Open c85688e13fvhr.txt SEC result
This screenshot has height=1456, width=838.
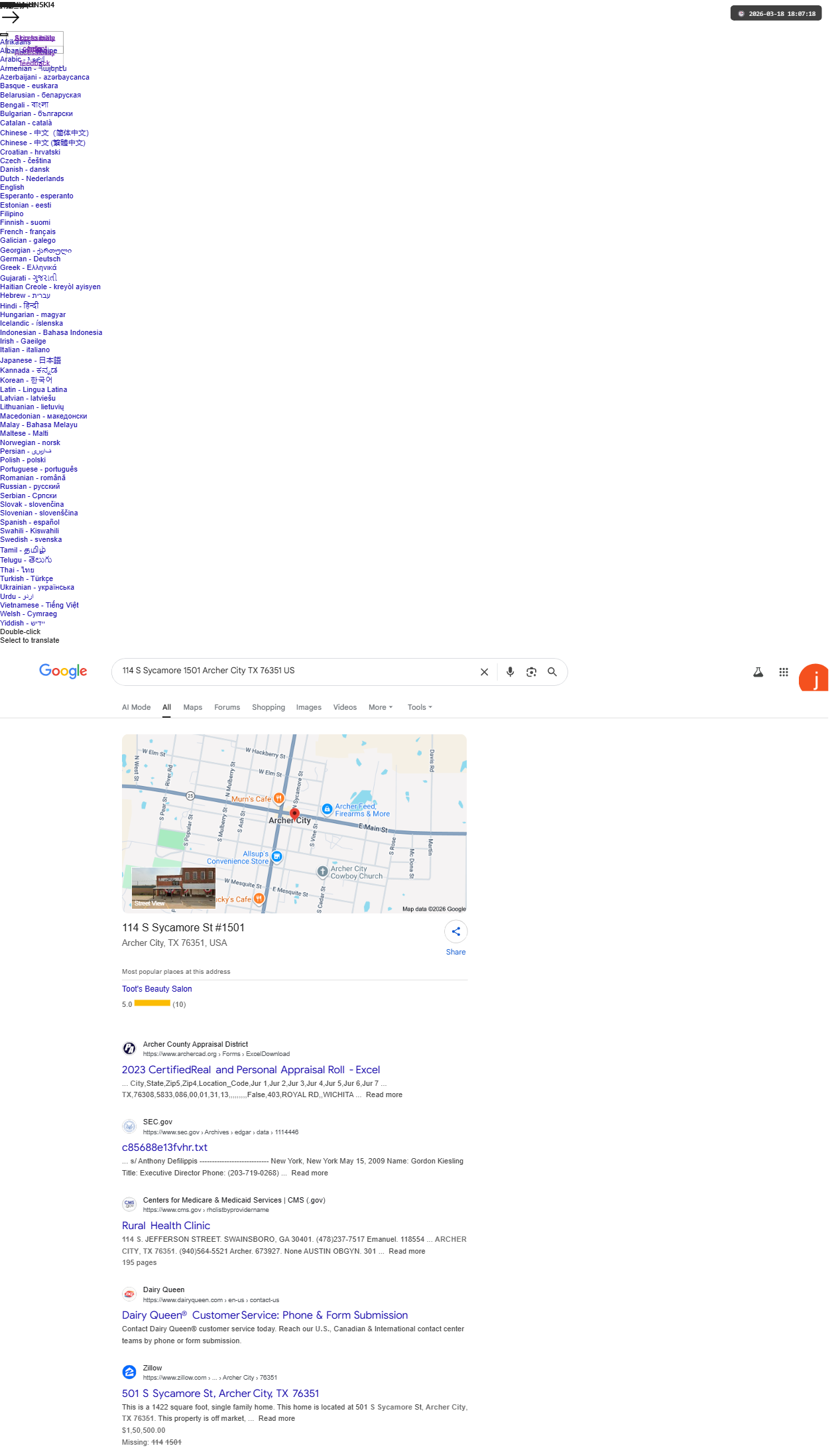164,1147
